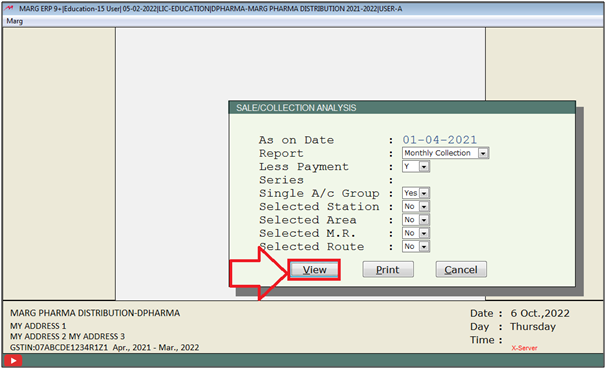Click the day value Thursday

pos(533,326)
